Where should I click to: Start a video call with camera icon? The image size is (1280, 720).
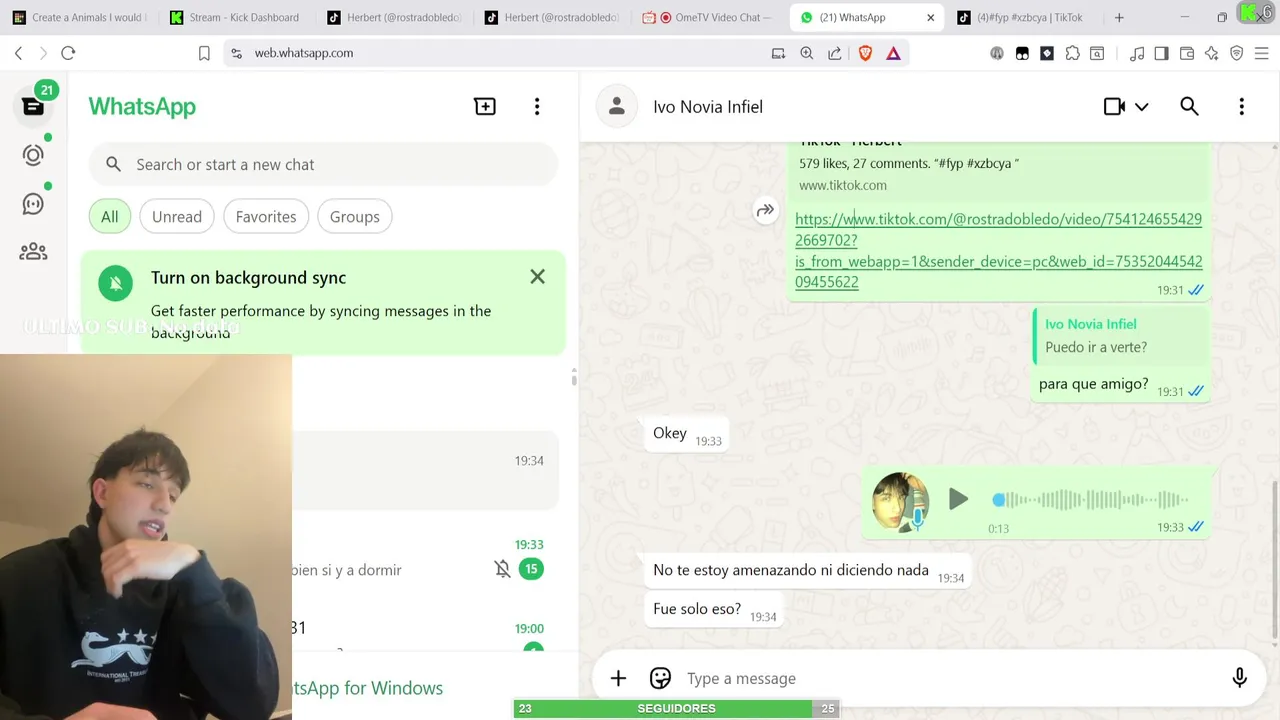click(x=1114, y=106)
